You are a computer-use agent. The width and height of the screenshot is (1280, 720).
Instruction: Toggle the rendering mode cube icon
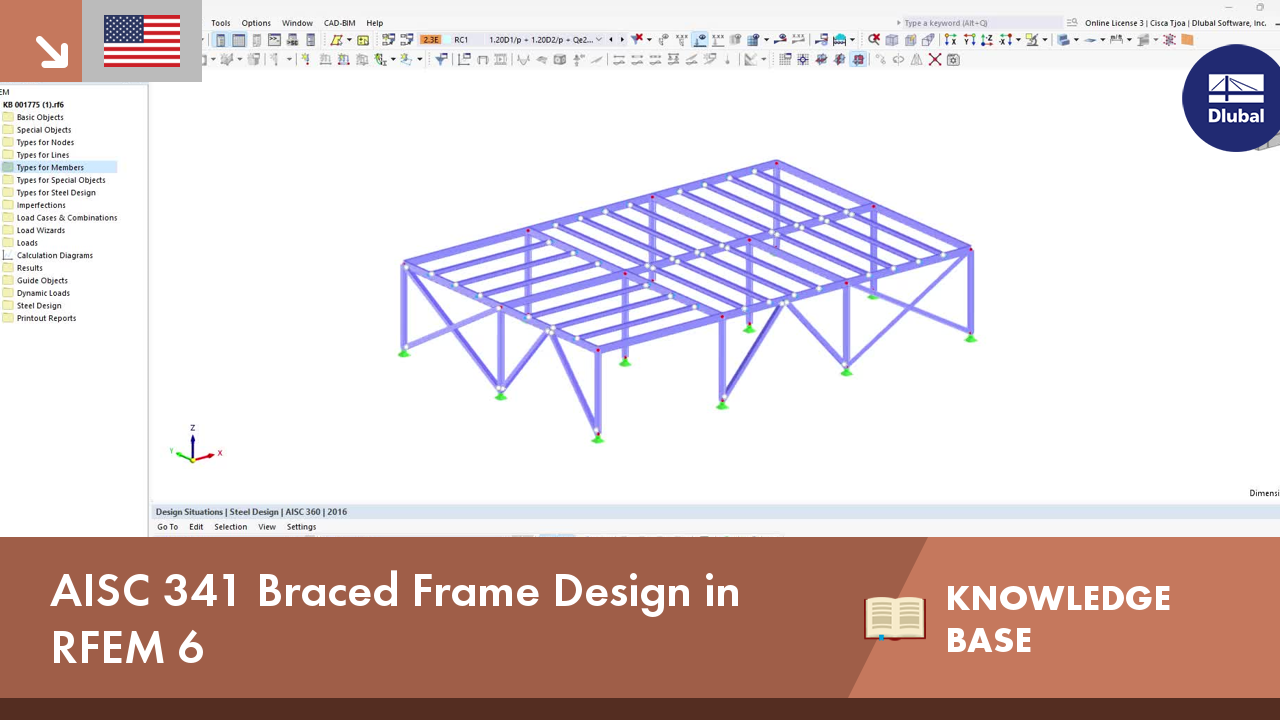(x=892, y=40)
